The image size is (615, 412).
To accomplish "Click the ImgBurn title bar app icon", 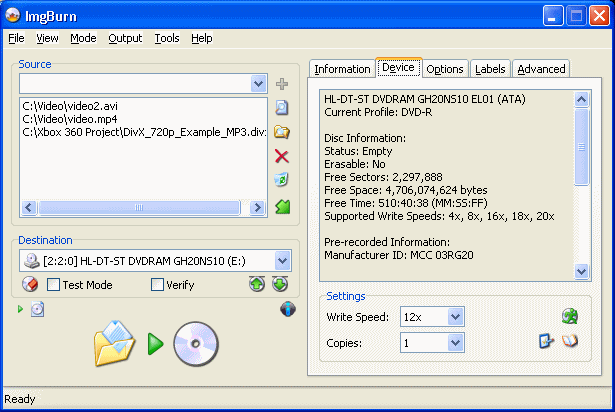I will click(x=13, y=15).
